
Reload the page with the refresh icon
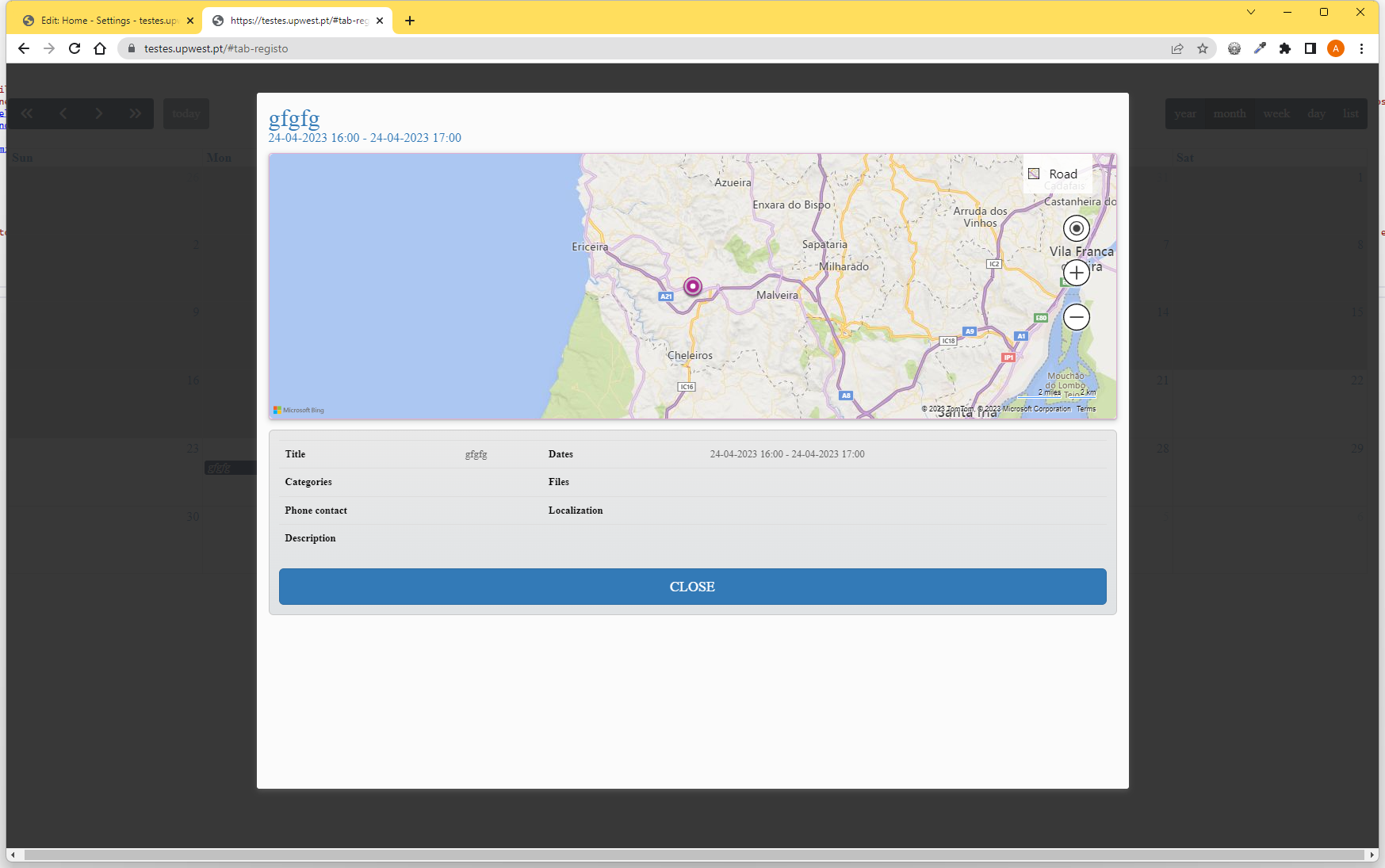coord(75,48)
